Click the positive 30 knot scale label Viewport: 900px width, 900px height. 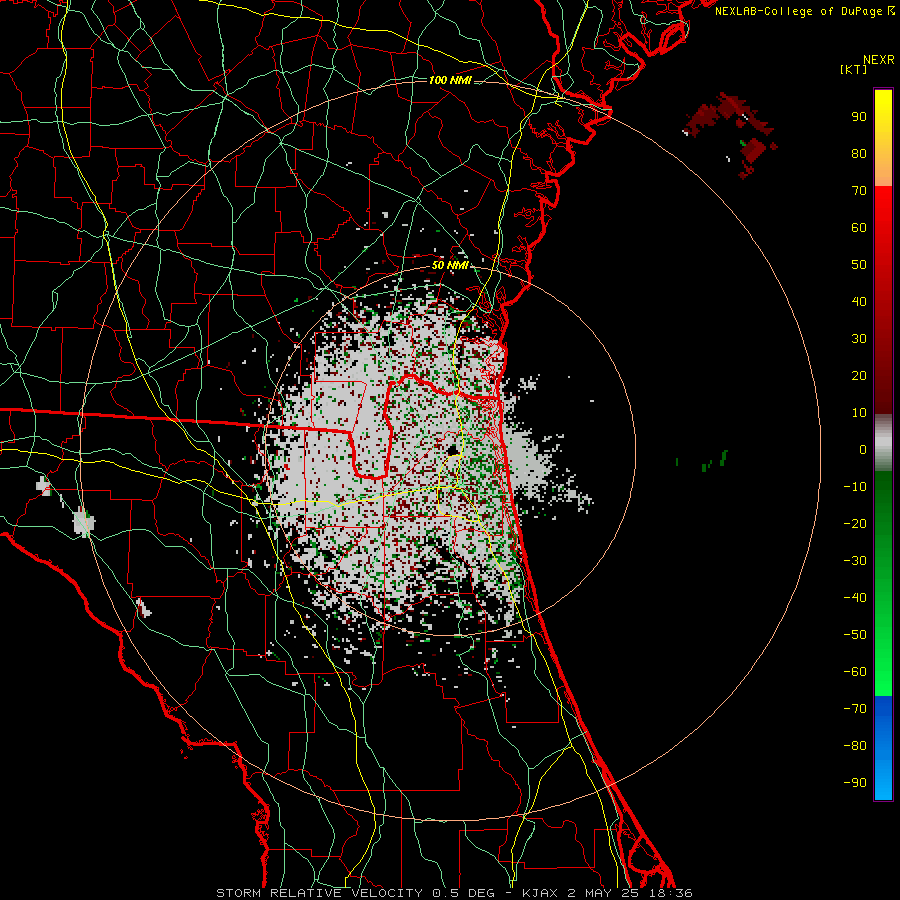[859, 339]
